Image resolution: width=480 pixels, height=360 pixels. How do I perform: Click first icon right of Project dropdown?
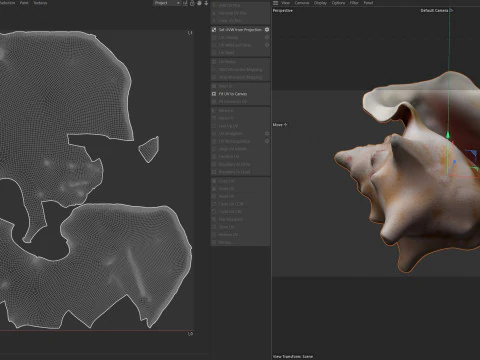(x=185, y=3)
